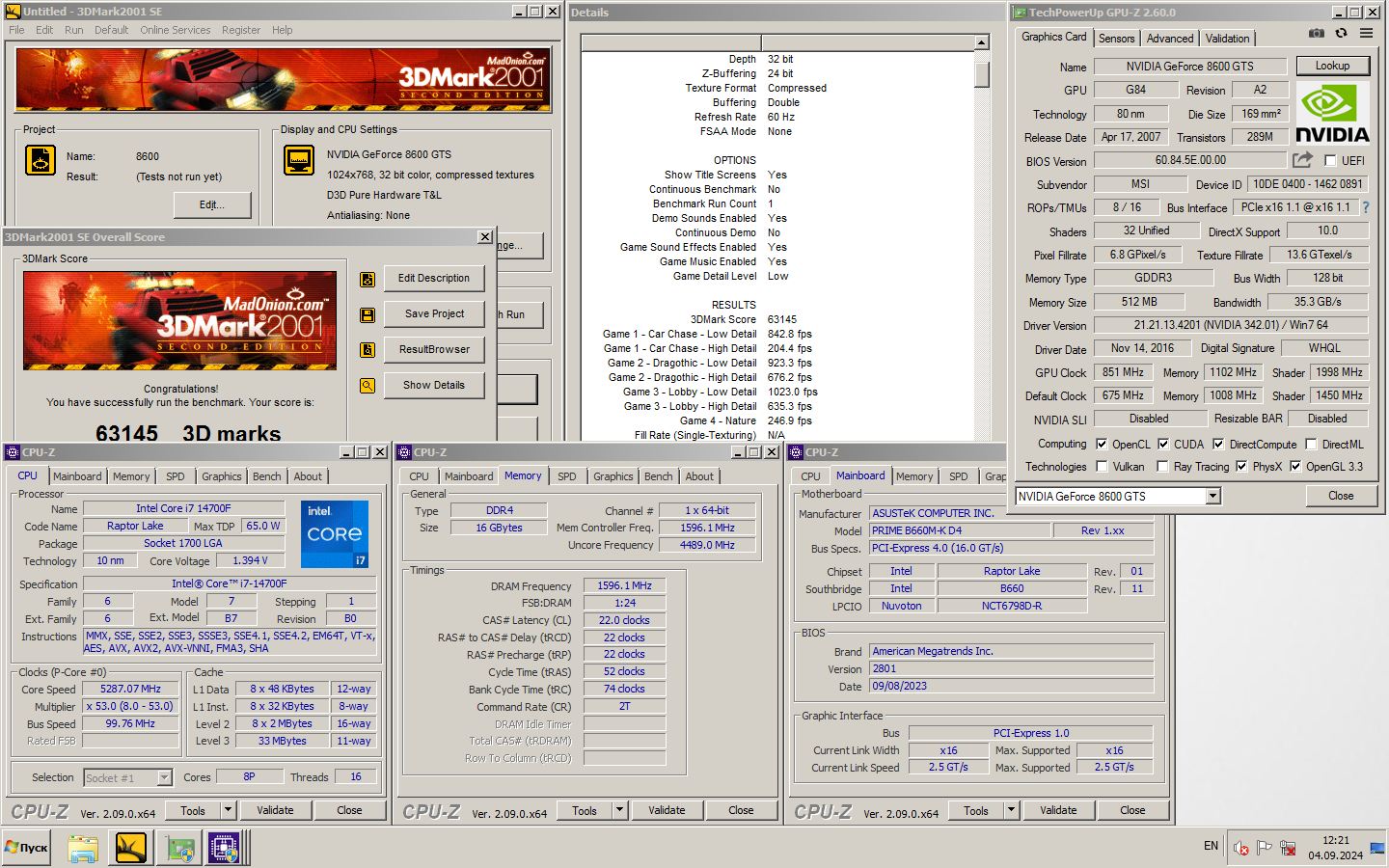Open the GPU selection dropdown in GPU-Z

click(1213, 496)
